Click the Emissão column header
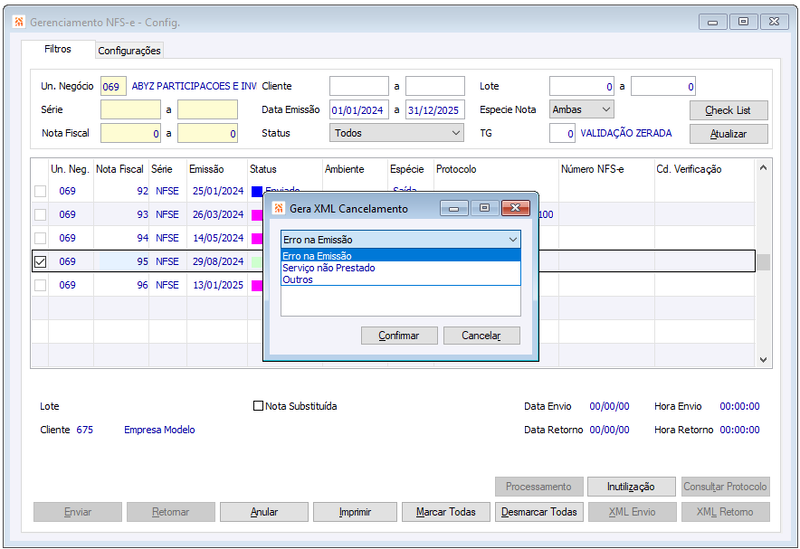 (x=206, y=169)
